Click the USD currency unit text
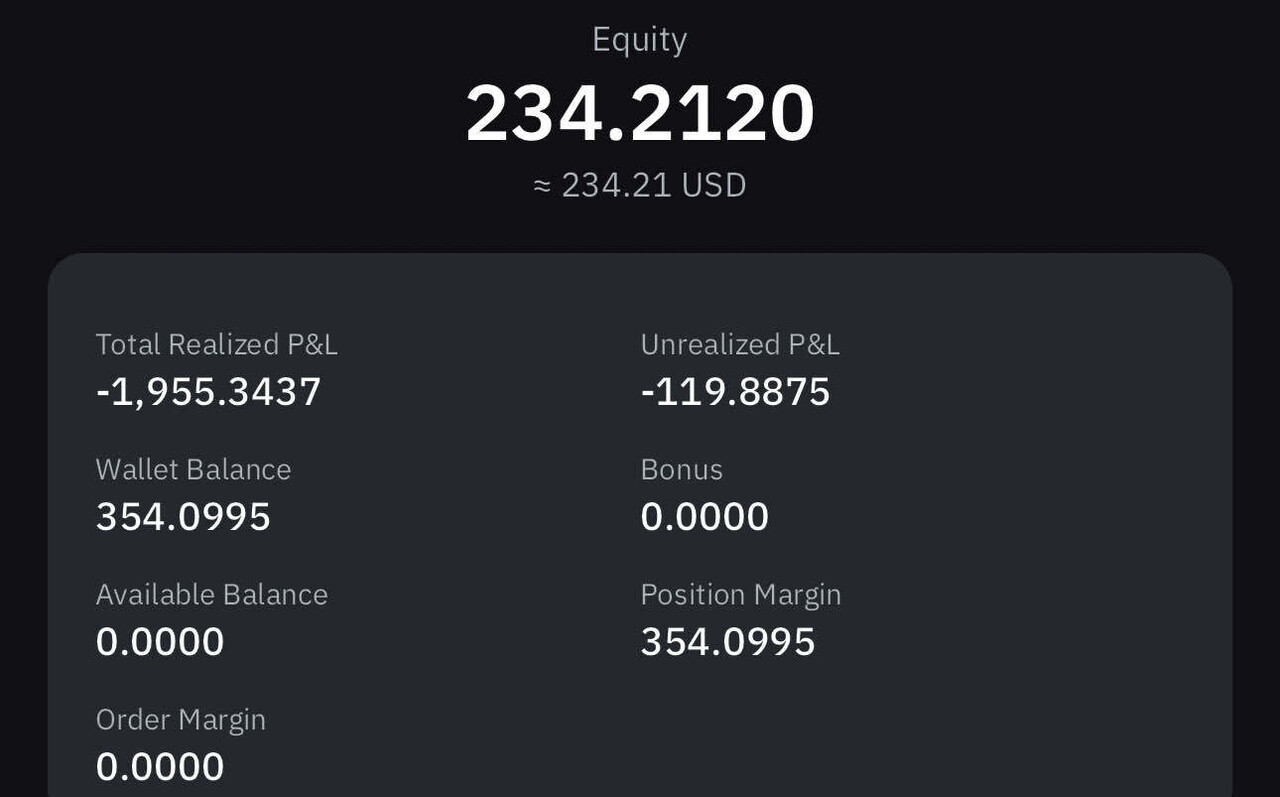 tap(714, 186)
